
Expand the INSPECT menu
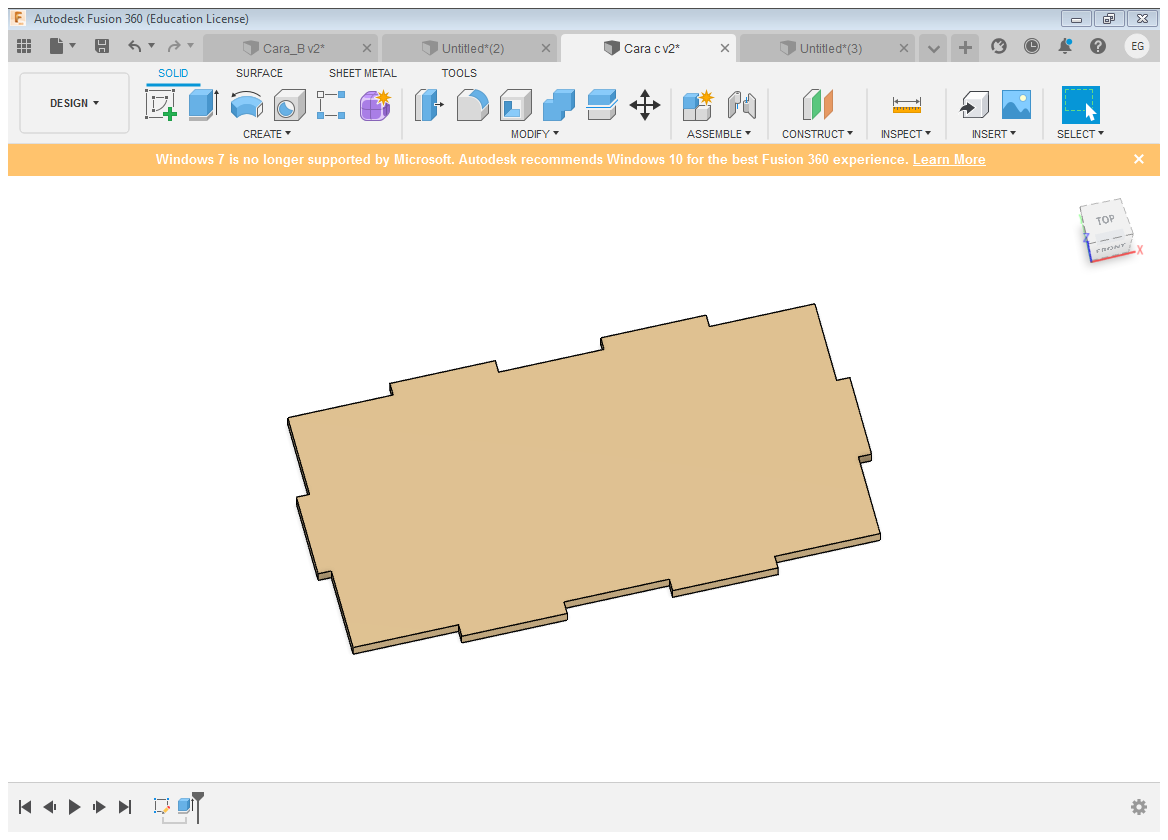[906, 134]
